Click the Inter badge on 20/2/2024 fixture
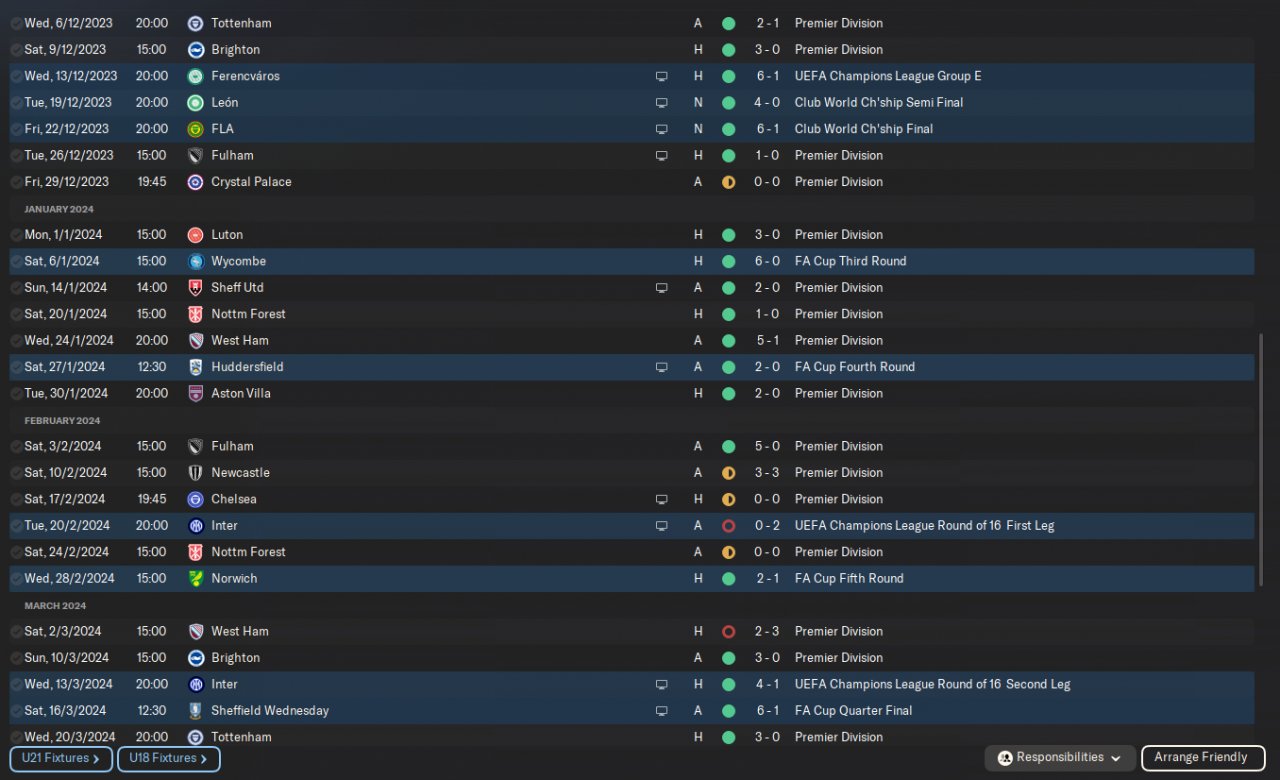Viewport: 1280px width, 780px height. point(195,525)
